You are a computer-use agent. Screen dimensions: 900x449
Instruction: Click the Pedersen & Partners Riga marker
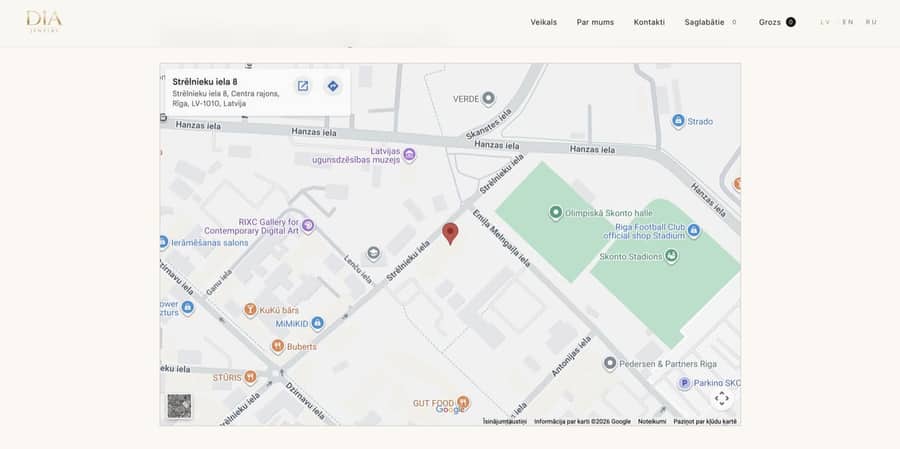point(610,363)
